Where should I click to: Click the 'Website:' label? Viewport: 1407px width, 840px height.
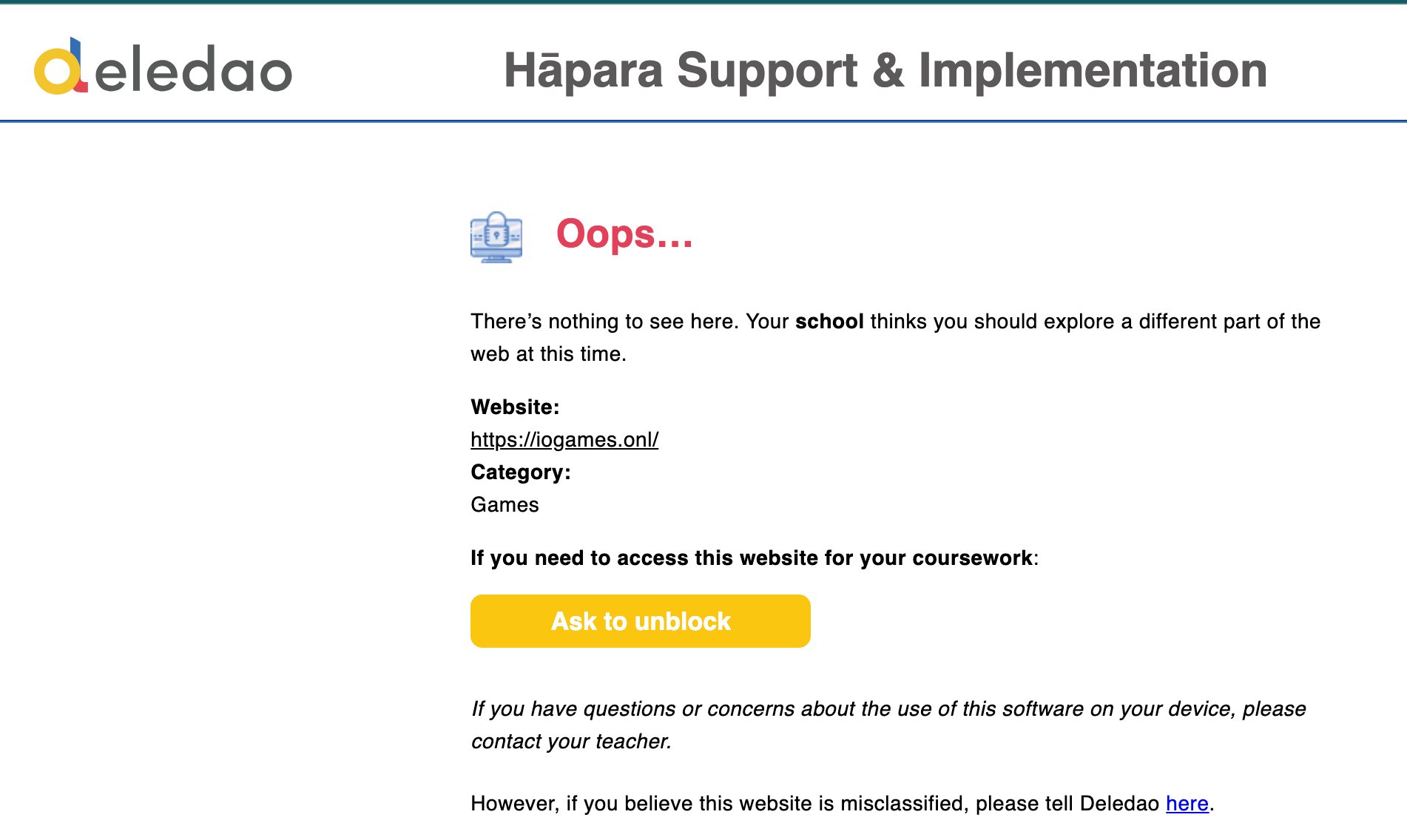515,407
